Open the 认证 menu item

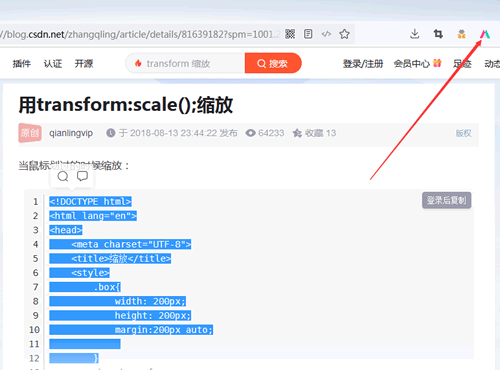[x=53, y=64]
